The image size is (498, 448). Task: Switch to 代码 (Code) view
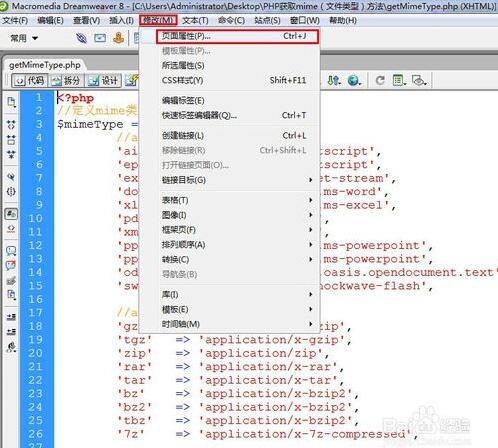30,80
